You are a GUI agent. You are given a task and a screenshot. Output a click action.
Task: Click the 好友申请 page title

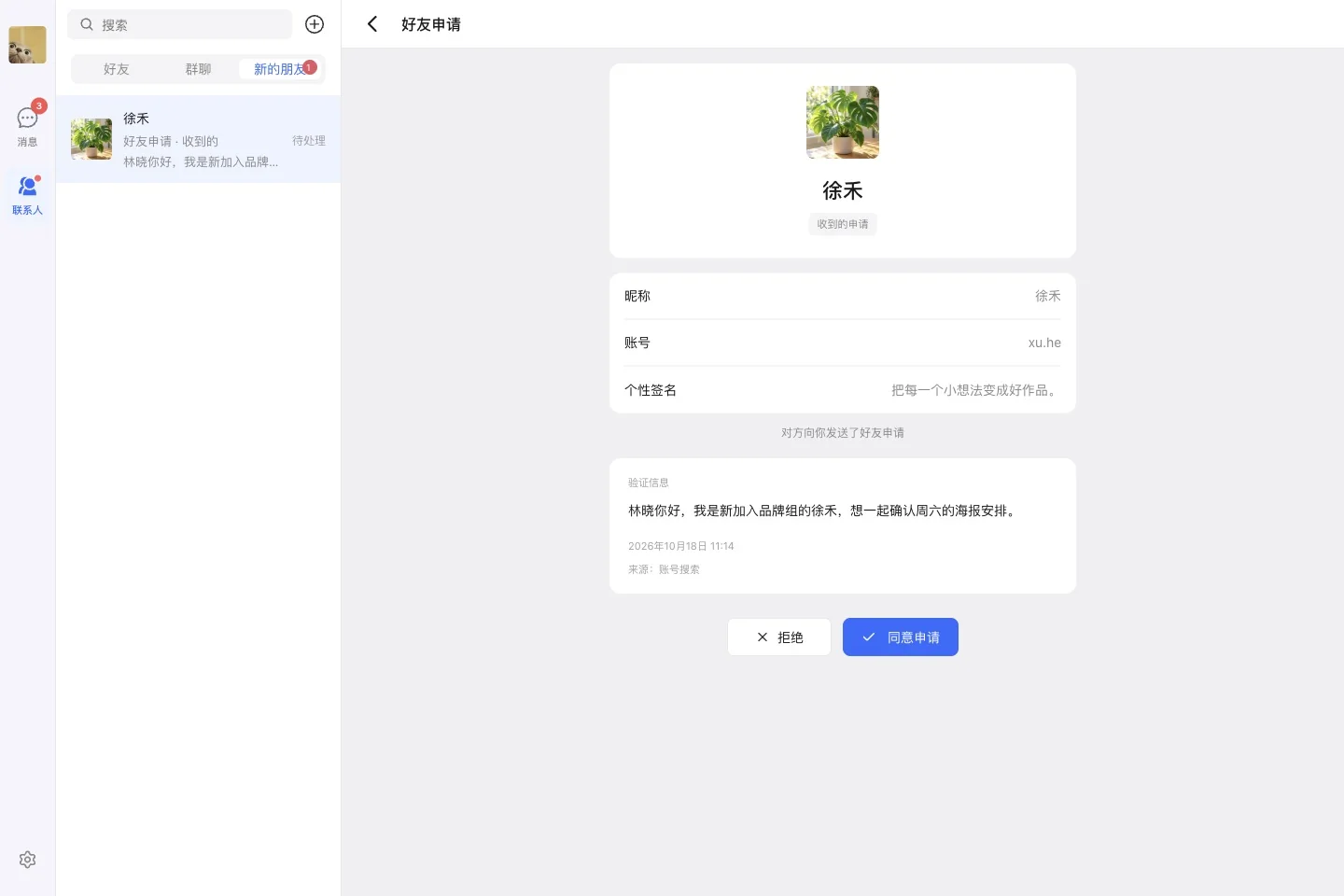(x=431, y=24)
